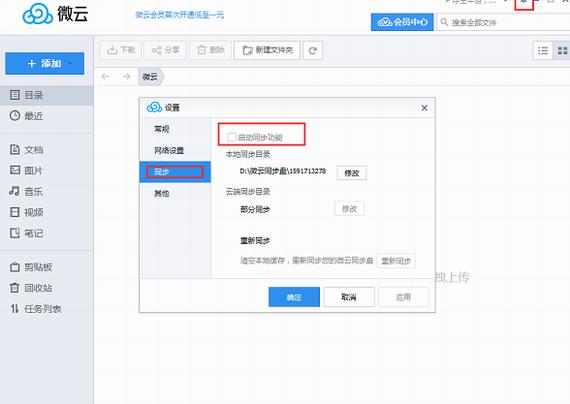Open 会员中心 member center

(402, 22)
